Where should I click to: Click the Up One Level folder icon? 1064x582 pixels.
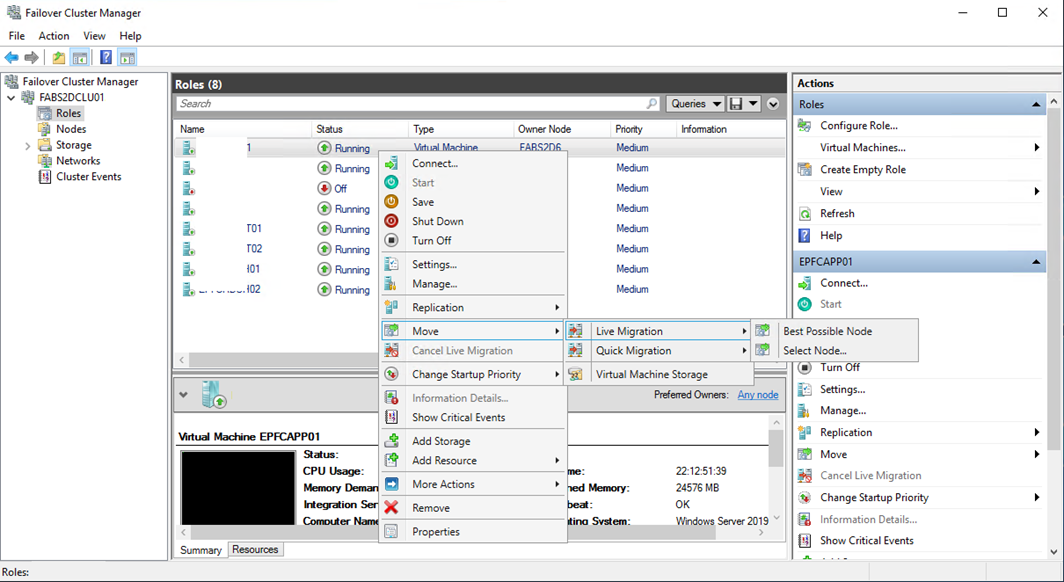59,58
